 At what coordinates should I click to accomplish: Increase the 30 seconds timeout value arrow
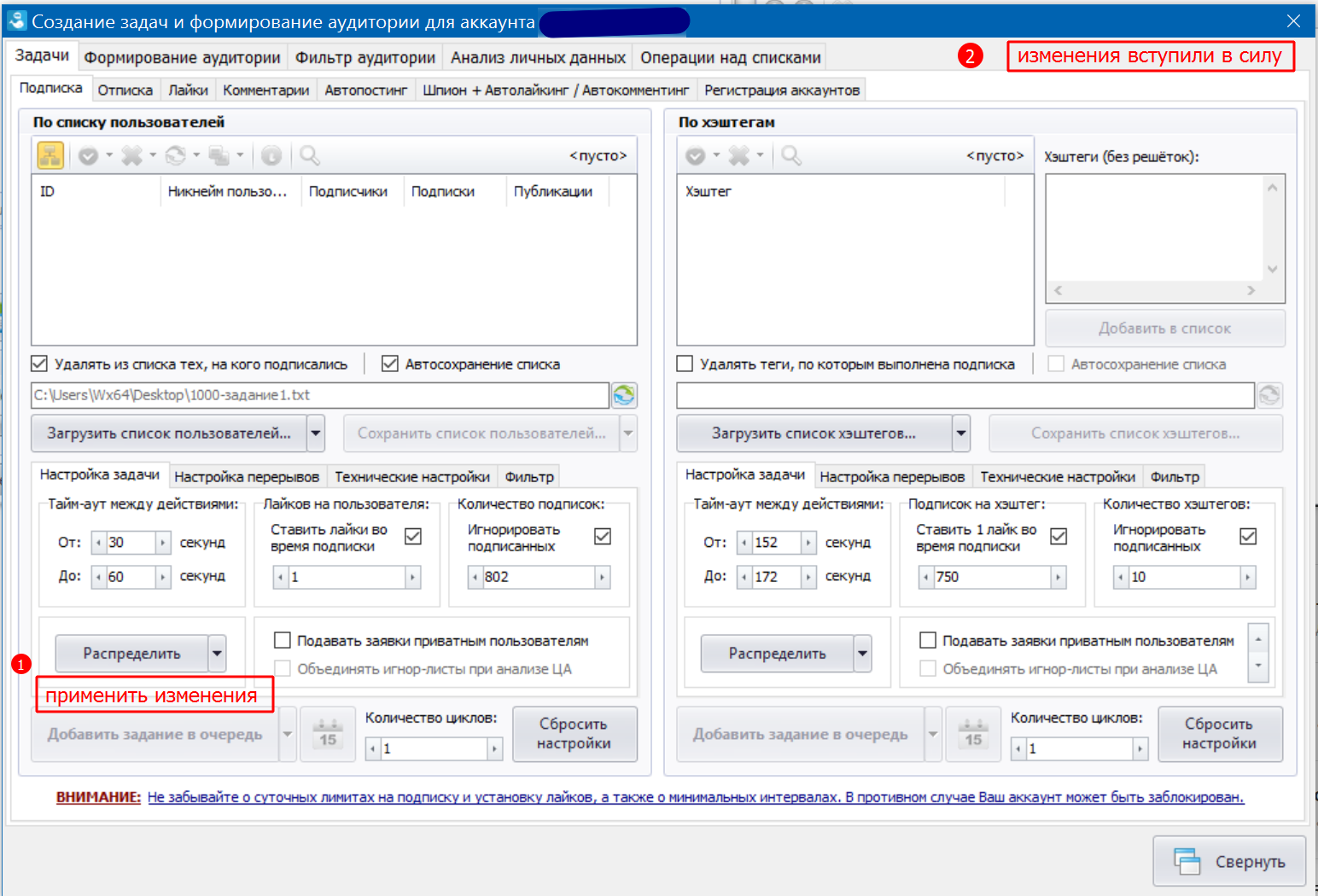point(162,543)
